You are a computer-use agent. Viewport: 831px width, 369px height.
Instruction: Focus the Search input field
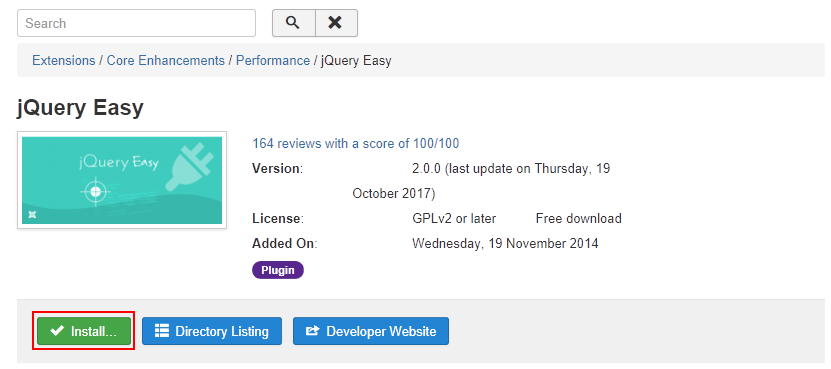[136, 23]
